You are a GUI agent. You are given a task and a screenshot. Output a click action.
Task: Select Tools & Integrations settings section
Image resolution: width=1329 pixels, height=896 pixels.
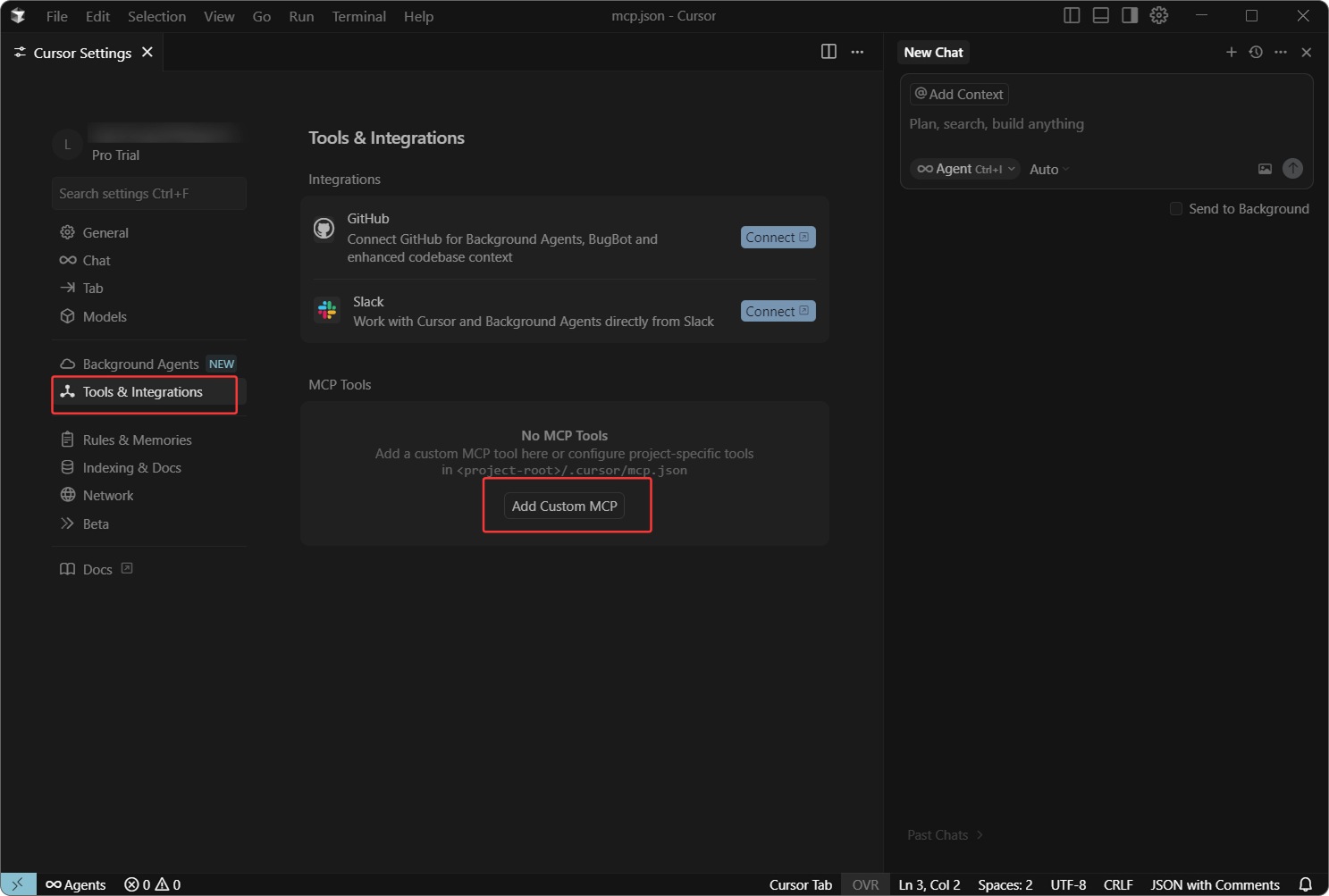coord(149,392)
